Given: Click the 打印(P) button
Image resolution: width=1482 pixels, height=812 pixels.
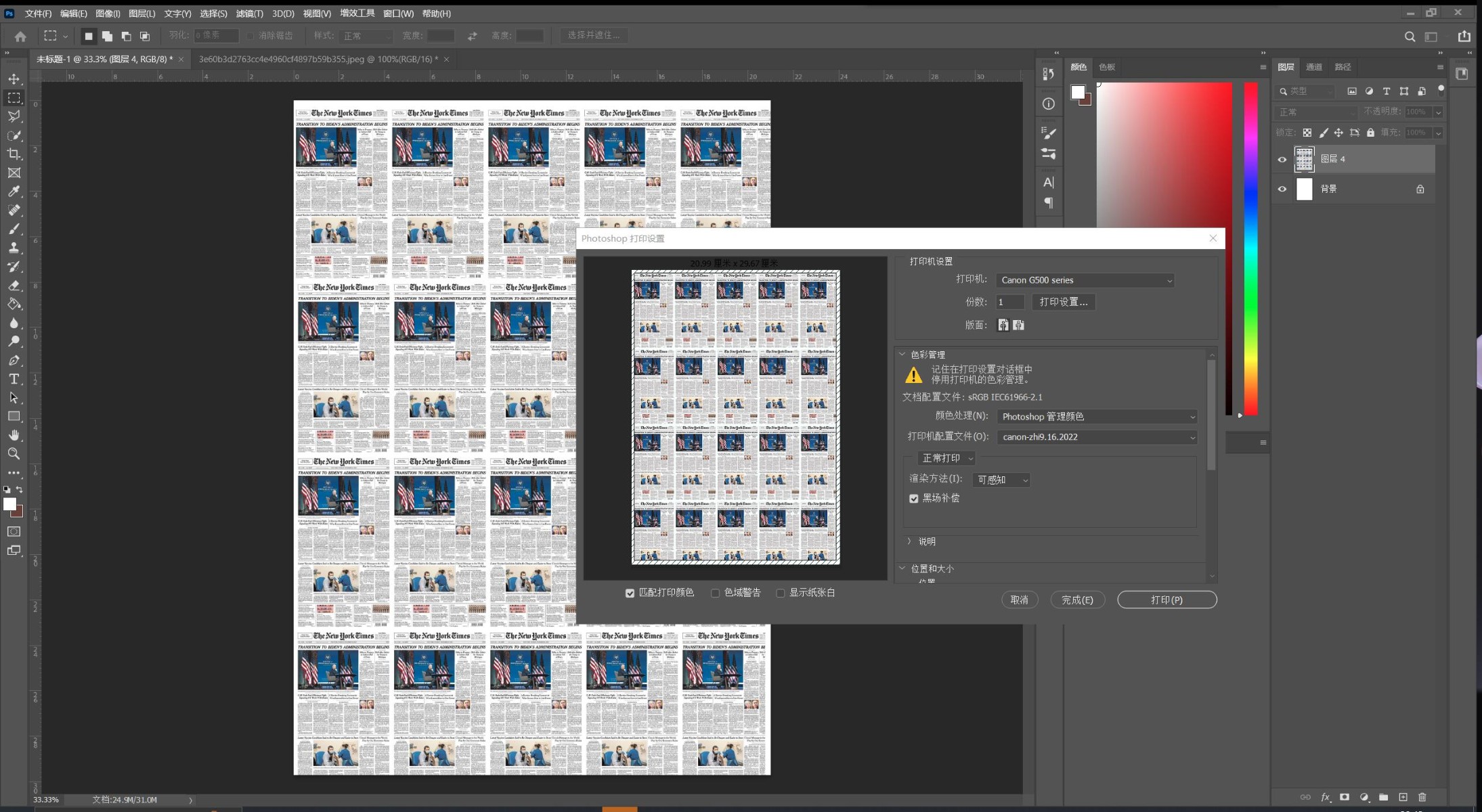Looking at the screenshot, I should [1167, 600].
